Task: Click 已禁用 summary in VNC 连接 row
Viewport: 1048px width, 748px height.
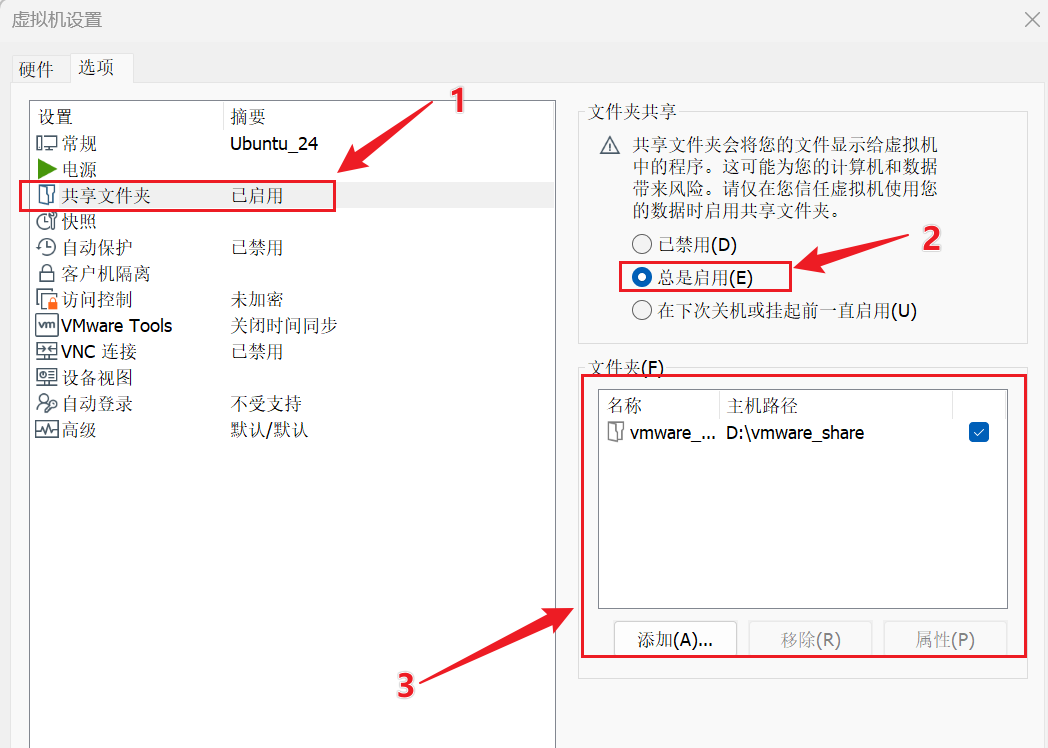Action: 257,352
